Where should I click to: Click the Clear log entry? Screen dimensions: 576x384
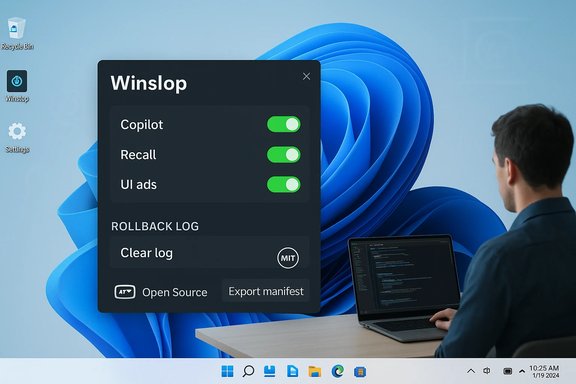tap(209, 253)
